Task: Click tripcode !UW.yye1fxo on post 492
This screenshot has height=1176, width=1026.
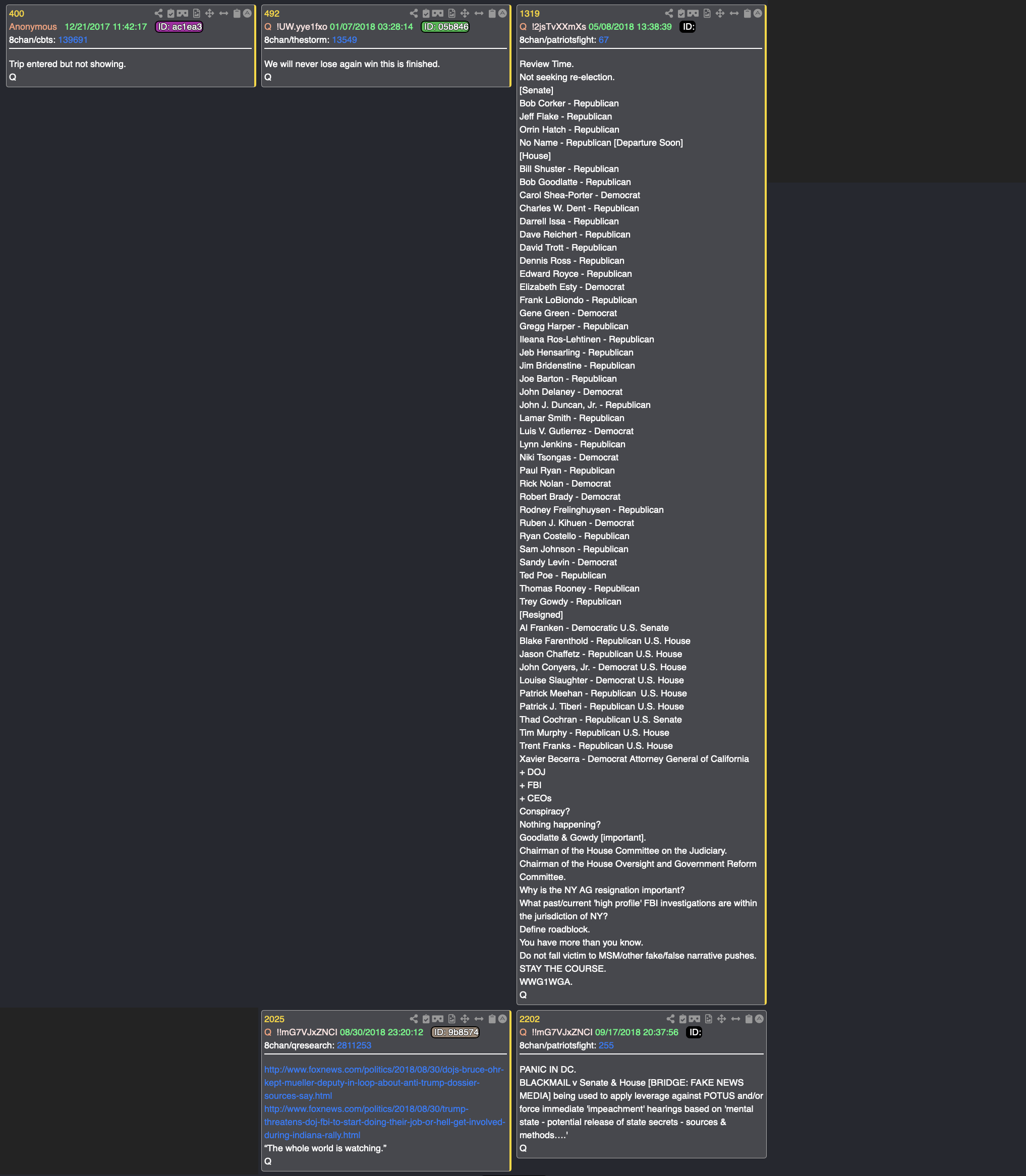Action: pyautogui.click(x=302, y=27)
